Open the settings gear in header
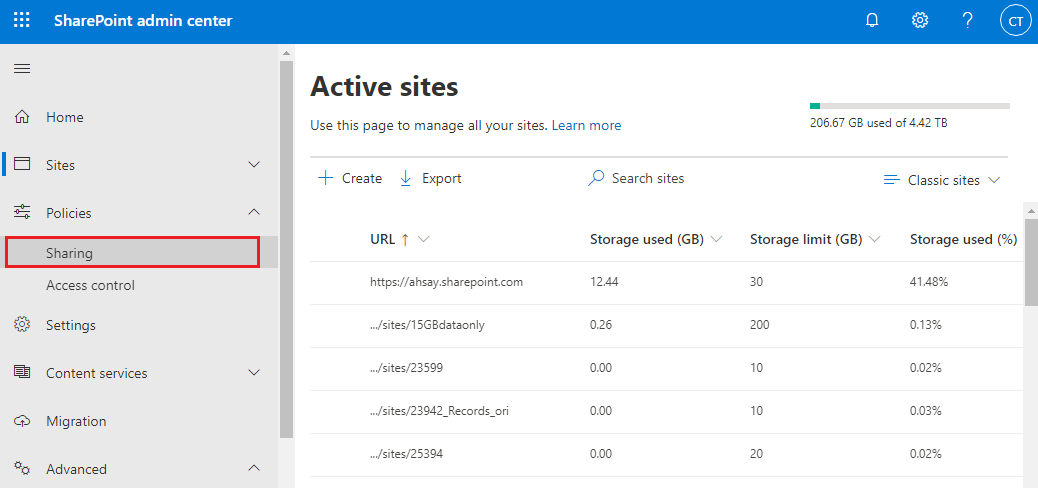 (920, 21)
